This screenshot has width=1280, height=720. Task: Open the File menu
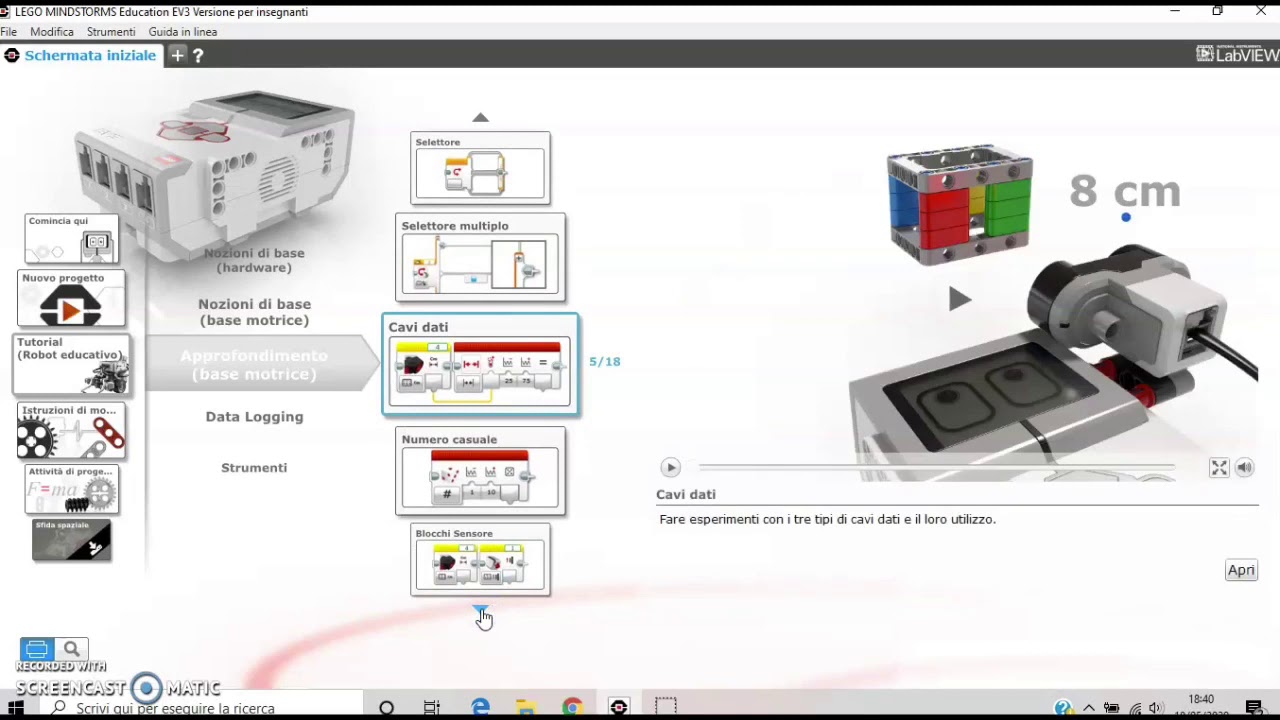pos(8,32)
